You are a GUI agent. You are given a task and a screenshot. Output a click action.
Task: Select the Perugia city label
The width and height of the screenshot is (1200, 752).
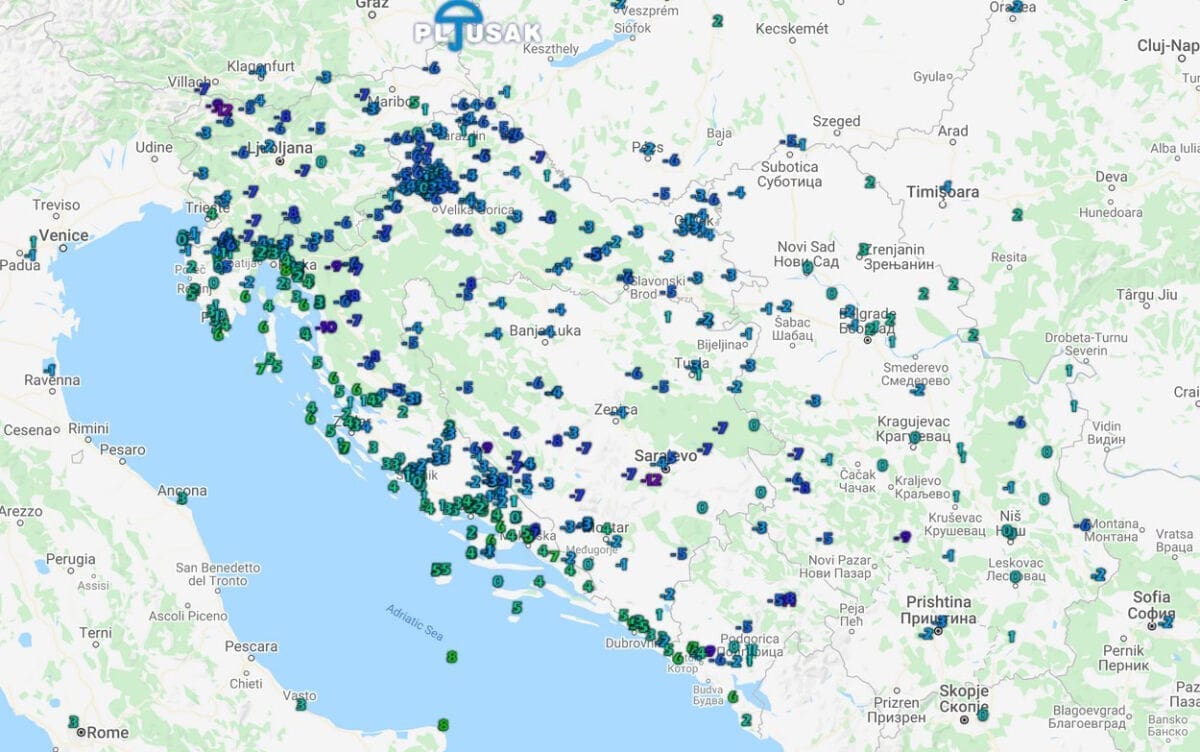point(71,560)
